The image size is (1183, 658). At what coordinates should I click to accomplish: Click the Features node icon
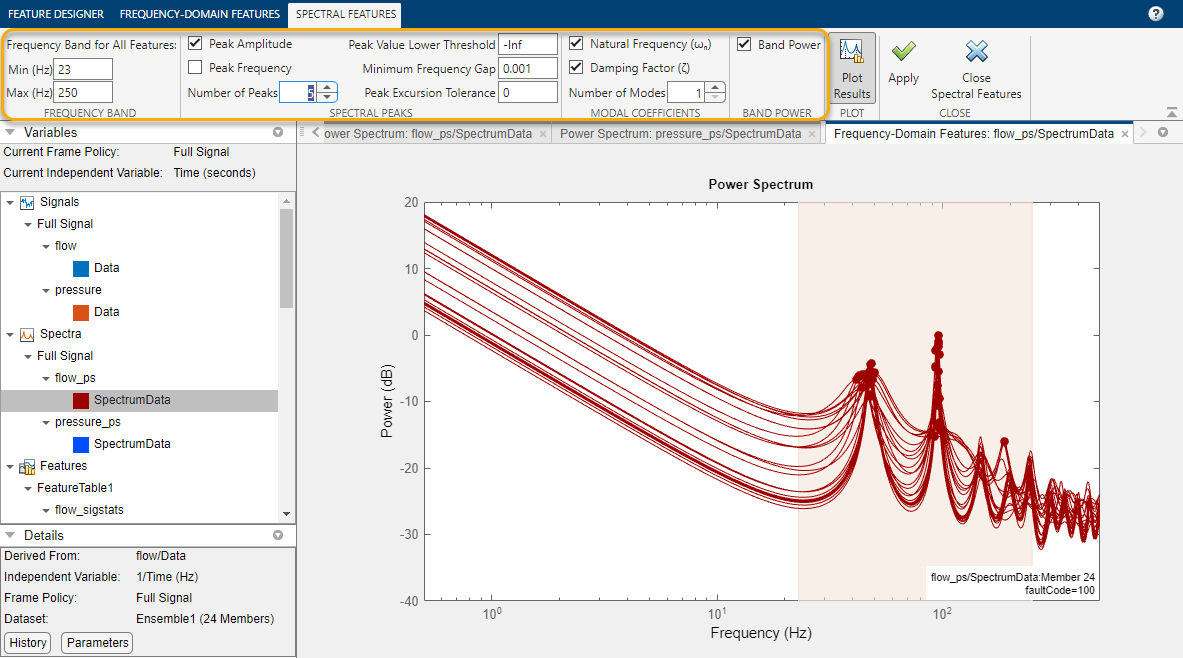27,466
